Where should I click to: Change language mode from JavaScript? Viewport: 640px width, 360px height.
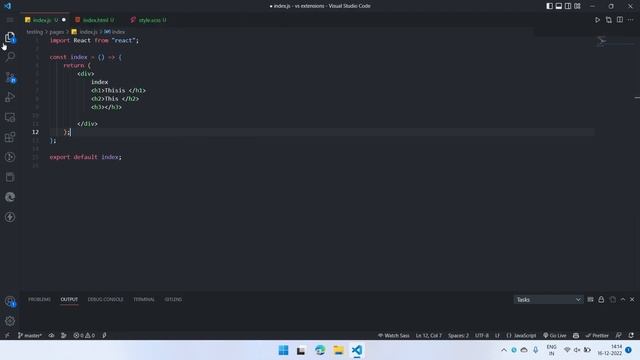click(x=521, y=336)
